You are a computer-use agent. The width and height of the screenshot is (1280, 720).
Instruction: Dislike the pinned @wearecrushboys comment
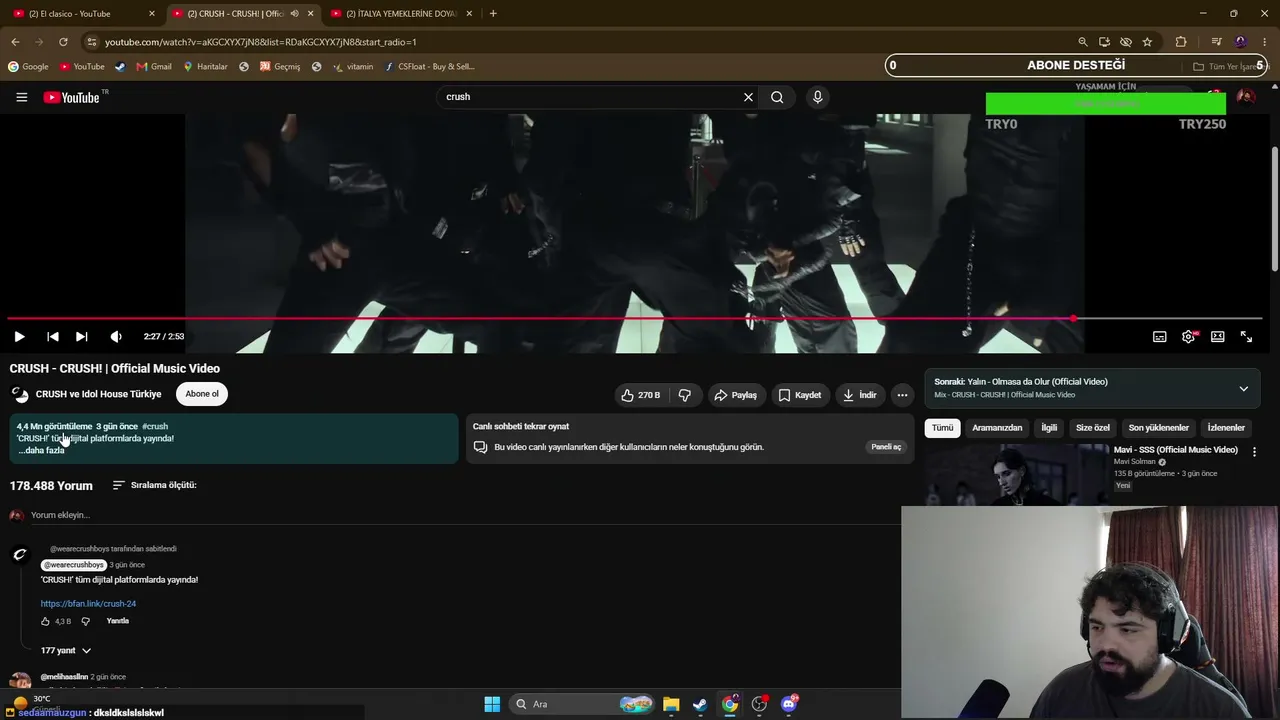pos(85,621)
